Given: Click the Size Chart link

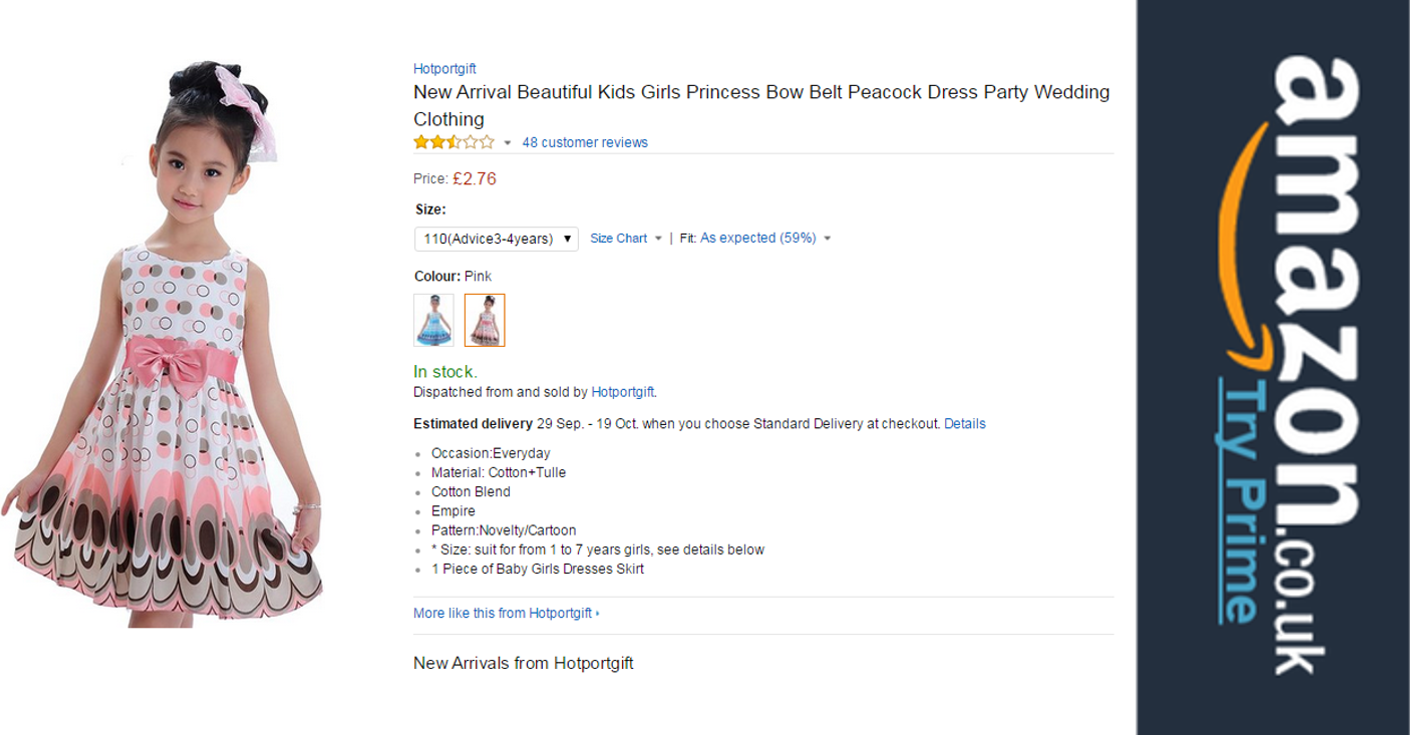Looking at the screenshot, I should (x=618, y=238).
